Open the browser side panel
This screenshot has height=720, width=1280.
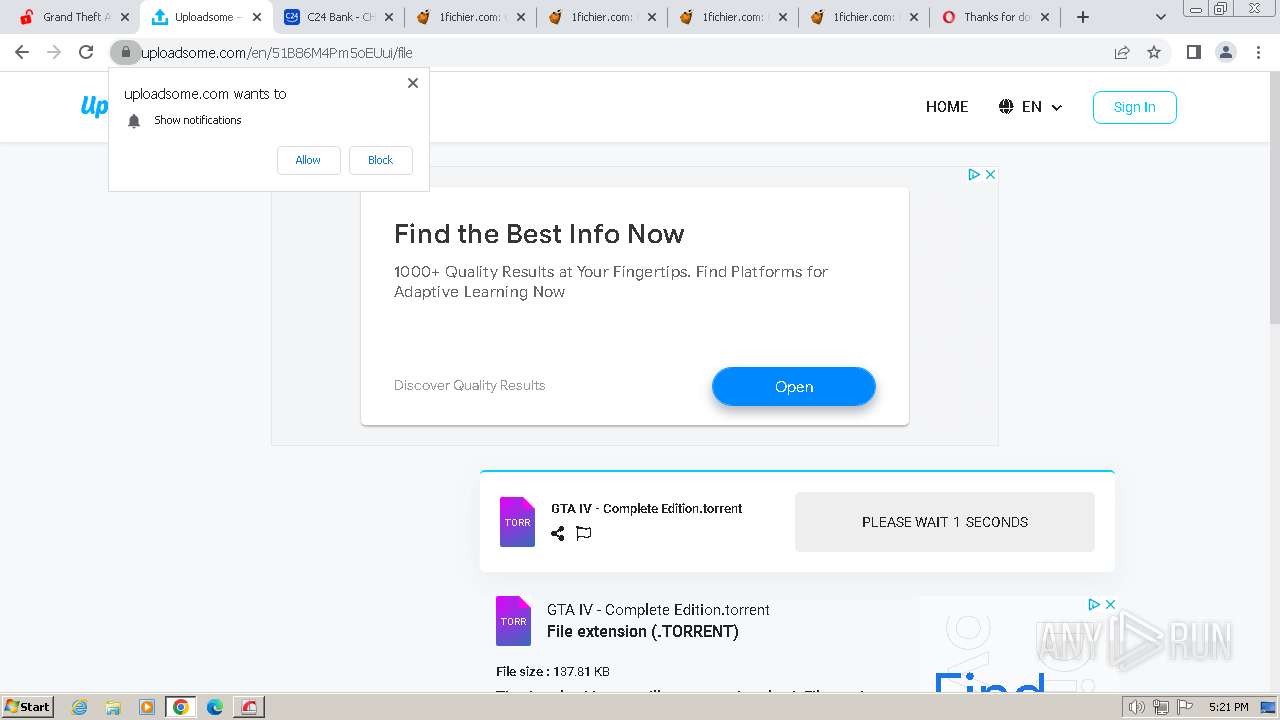[x=1193, y=52]
